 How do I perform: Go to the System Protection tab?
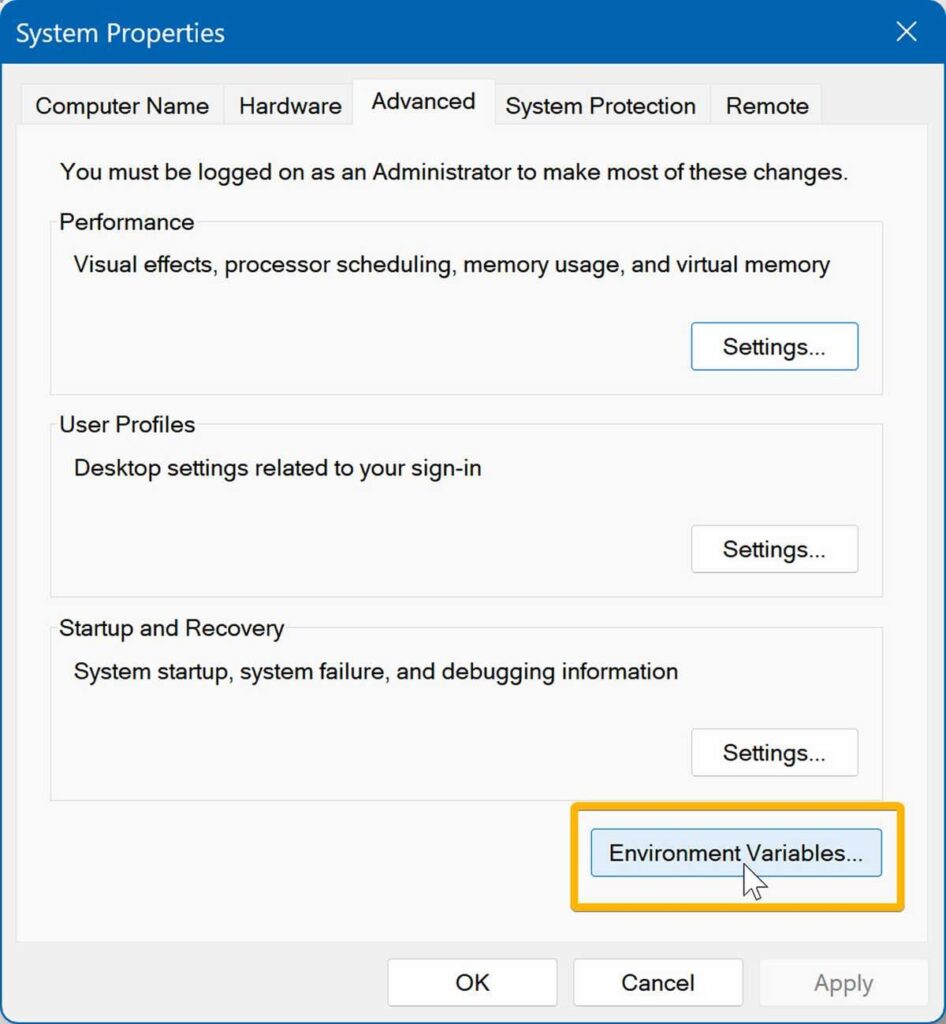pyautogui.click(x=600, y=106)
